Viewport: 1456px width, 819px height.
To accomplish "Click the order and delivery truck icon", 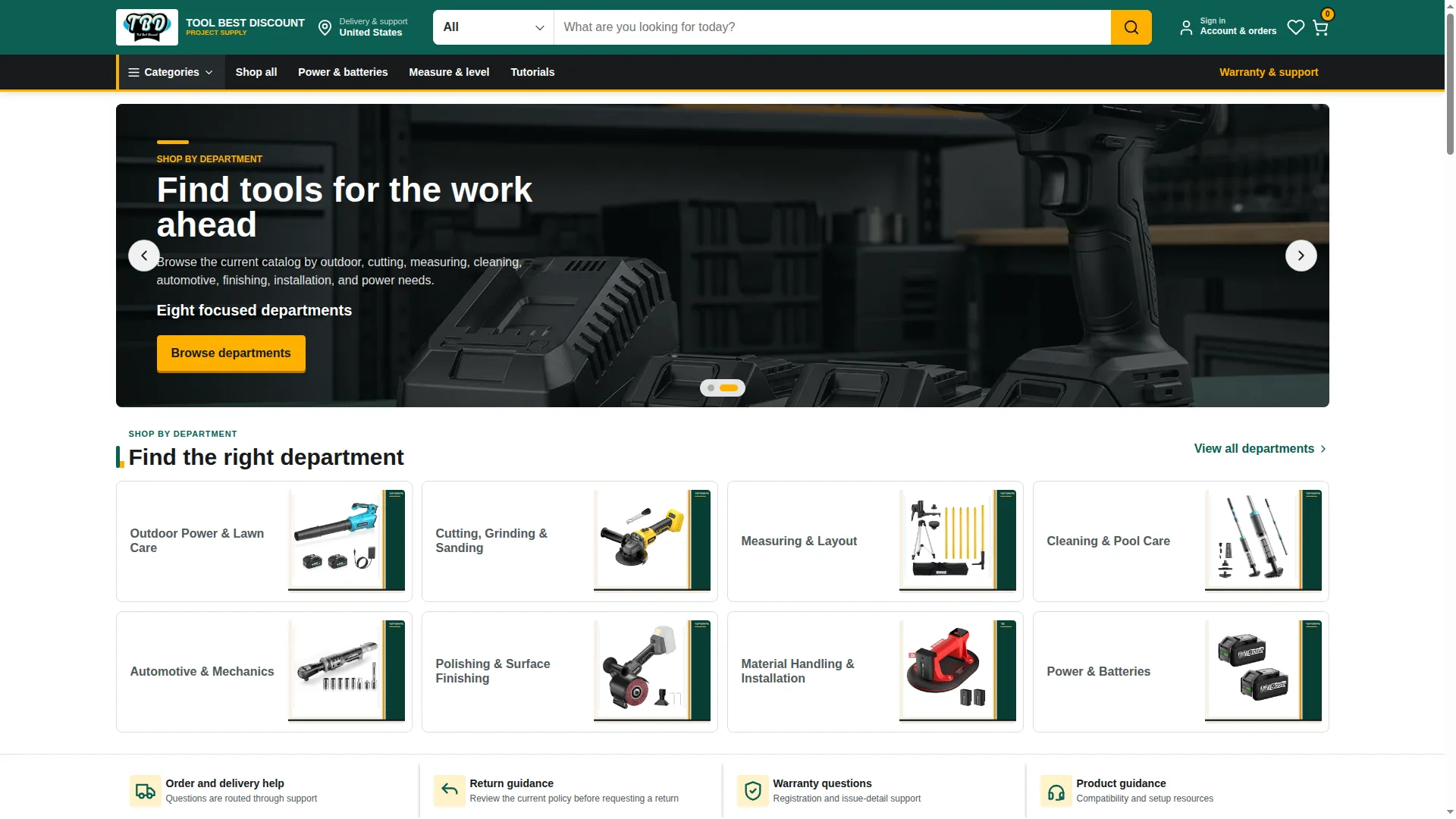I will click(x=145, y=791).
